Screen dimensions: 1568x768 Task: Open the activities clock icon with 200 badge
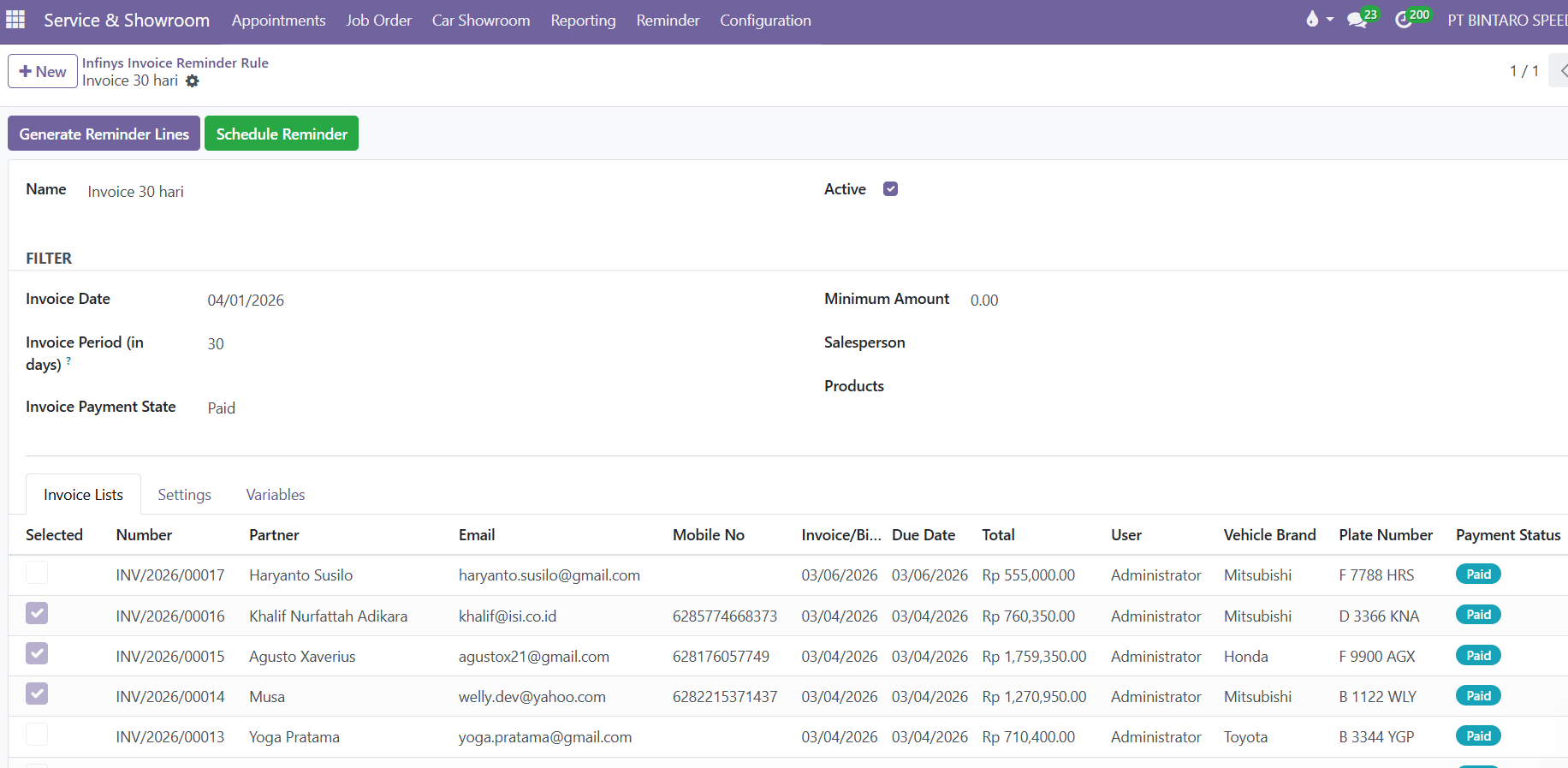(1404, 20)
